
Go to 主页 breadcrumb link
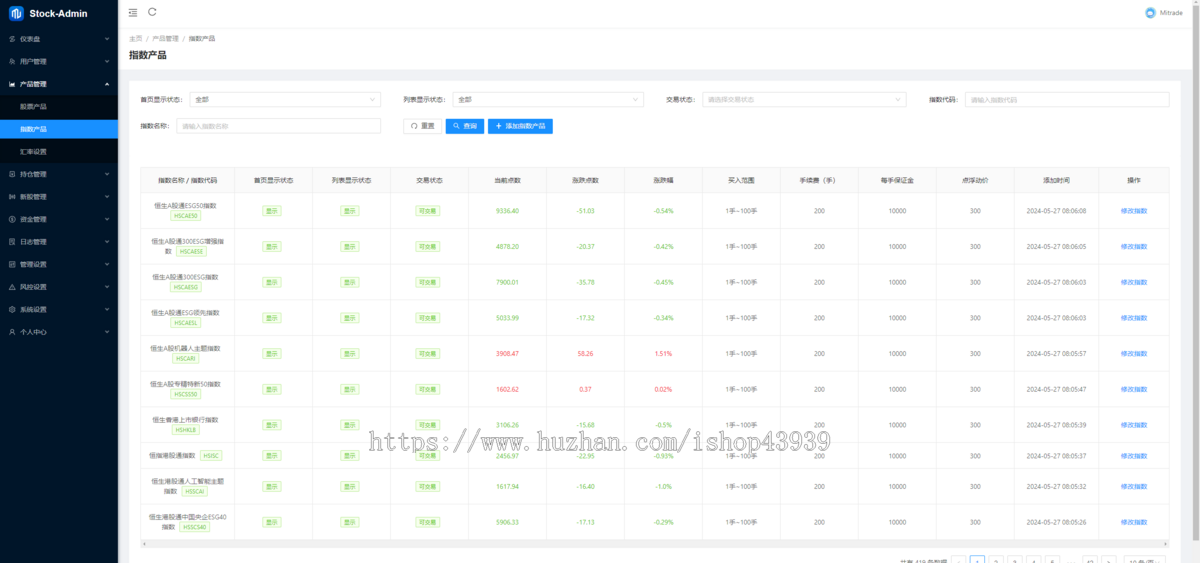(135, 38)
